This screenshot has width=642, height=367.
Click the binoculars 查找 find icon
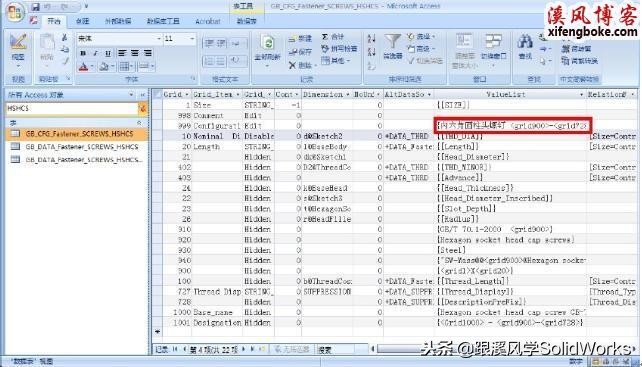pyautogui.click(x=525, y=46)
